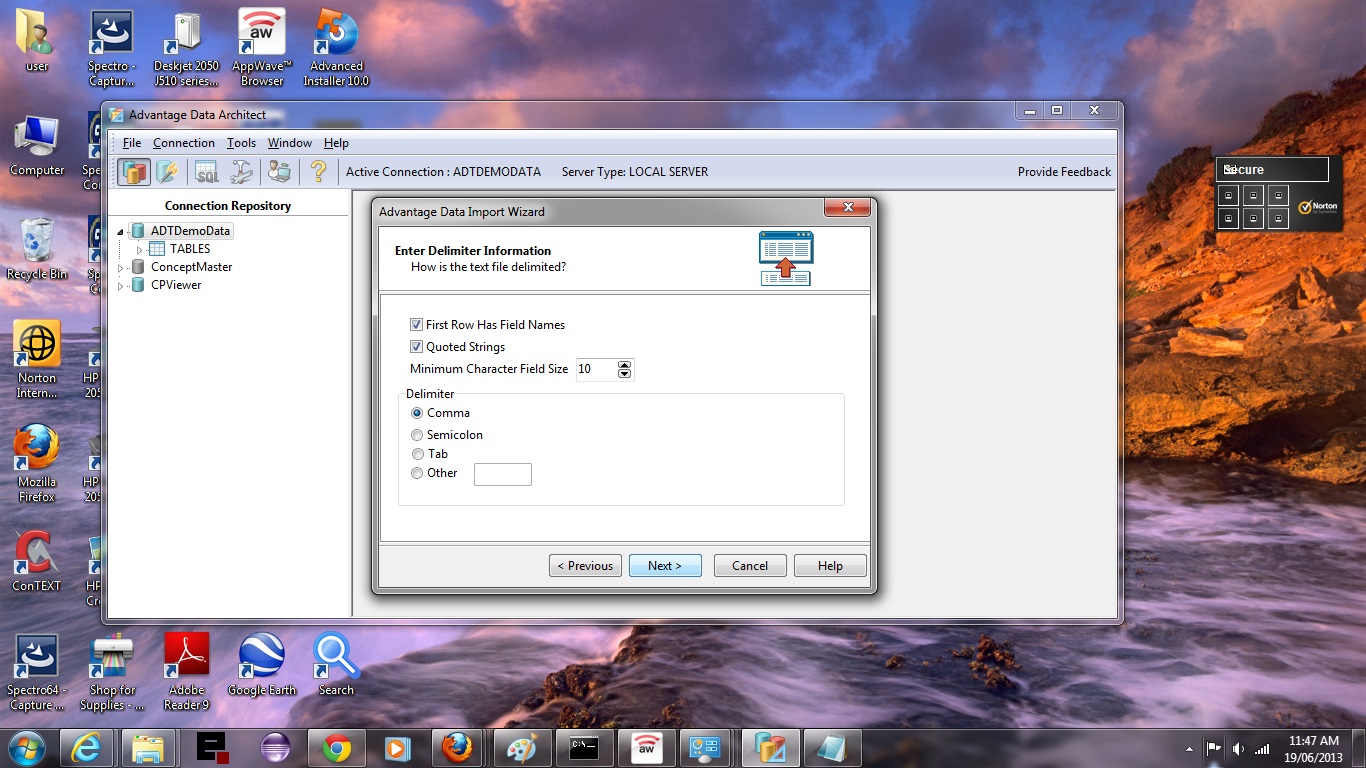Screen dimensions: 1366x768
Task: Open the Tools menu
Action: click(x=241, y=143)
